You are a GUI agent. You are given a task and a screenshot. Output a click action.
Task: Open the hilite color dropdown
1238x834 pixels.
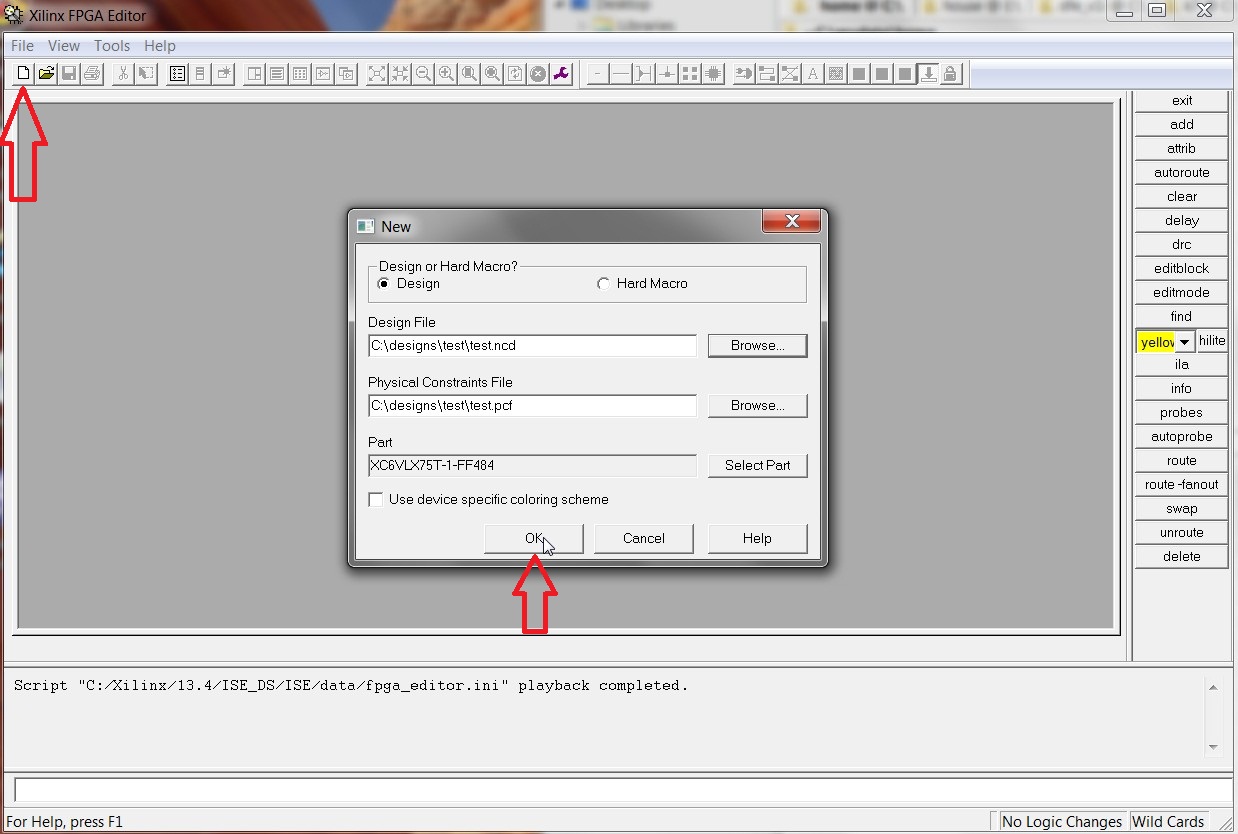point(1185,341)
